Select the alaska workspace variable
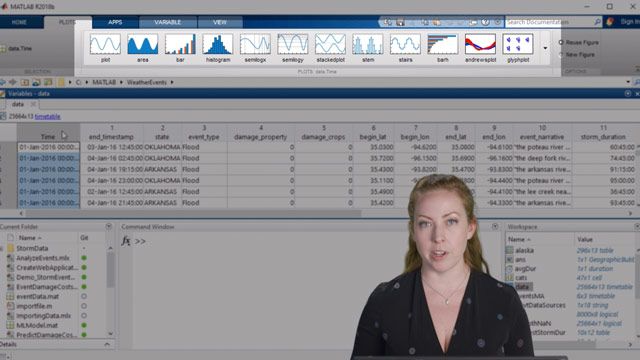The height and width of the screenshot is (360, 640). coord(524,250)
